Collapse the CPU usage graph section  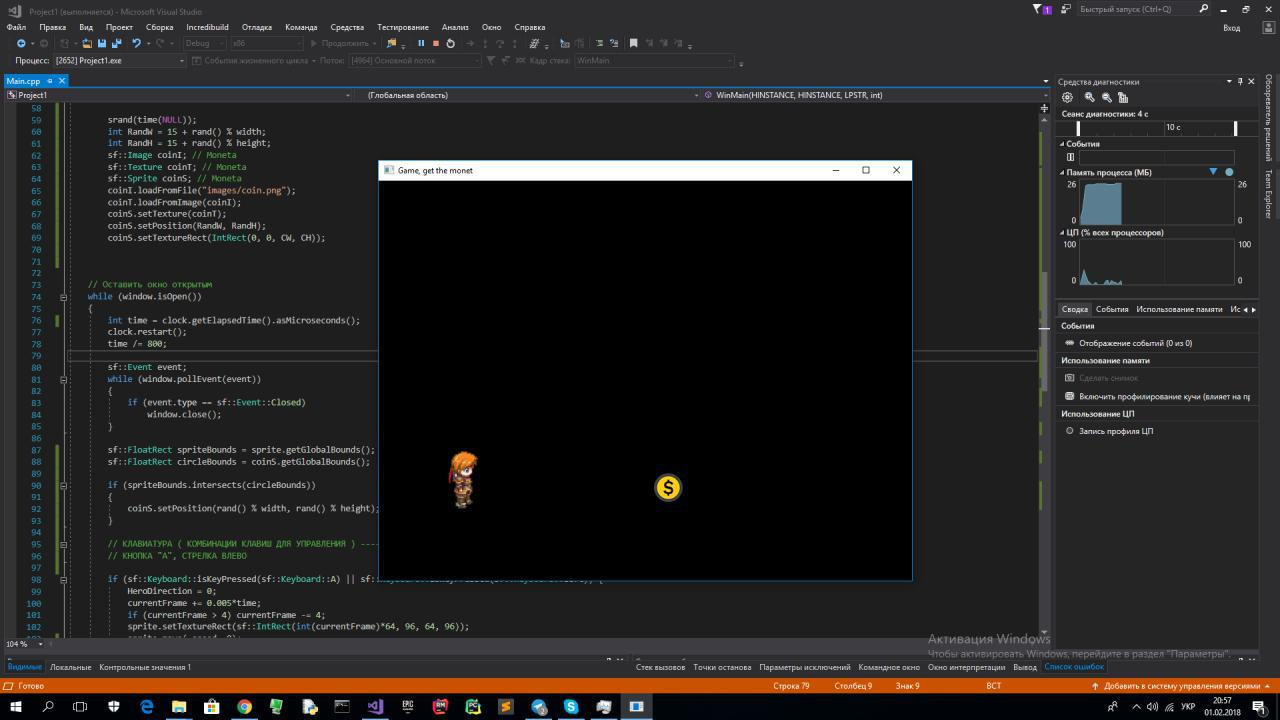pos(1062,233)
